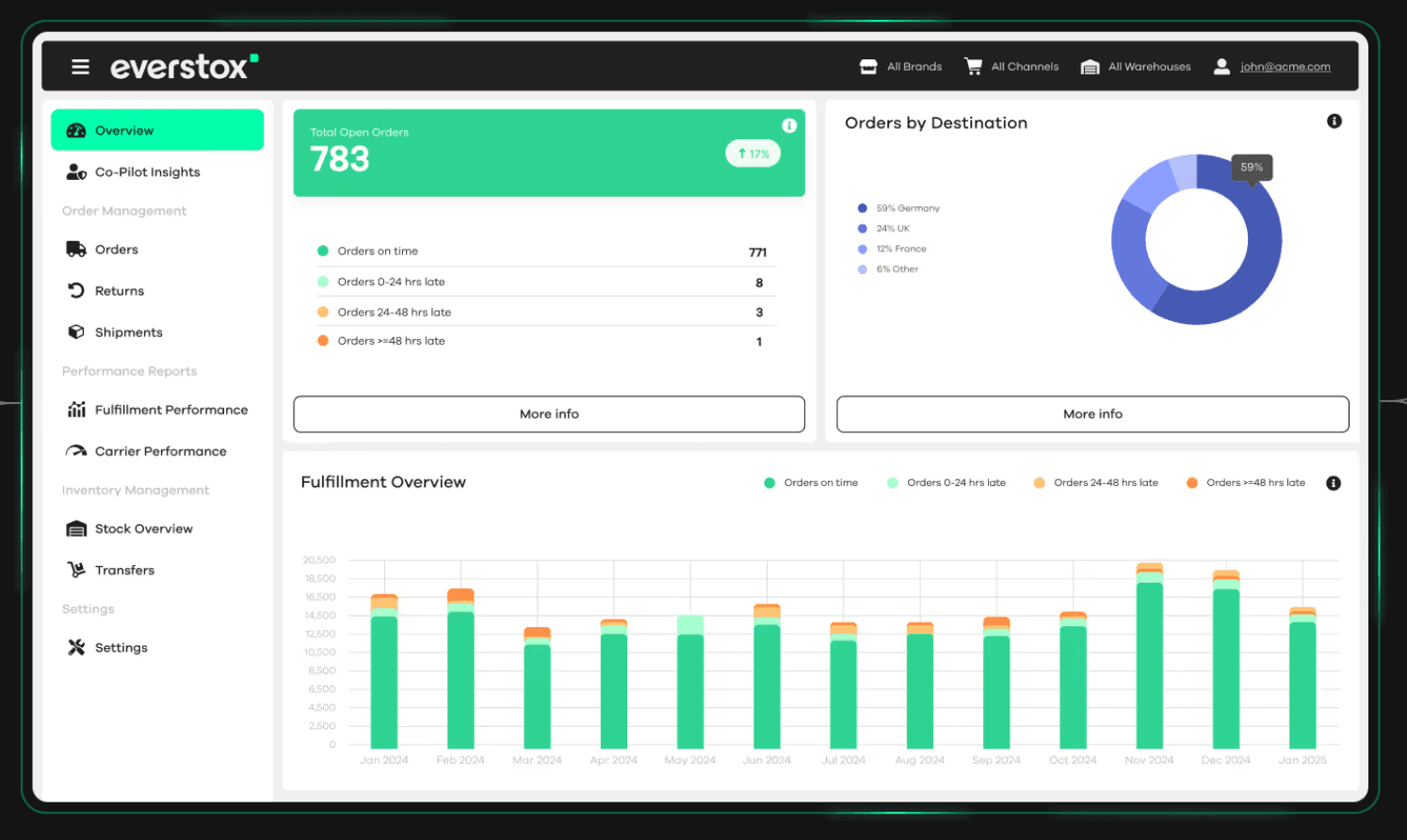
Task: Click the May 2024 bar in chart
Action: [690, 682]
